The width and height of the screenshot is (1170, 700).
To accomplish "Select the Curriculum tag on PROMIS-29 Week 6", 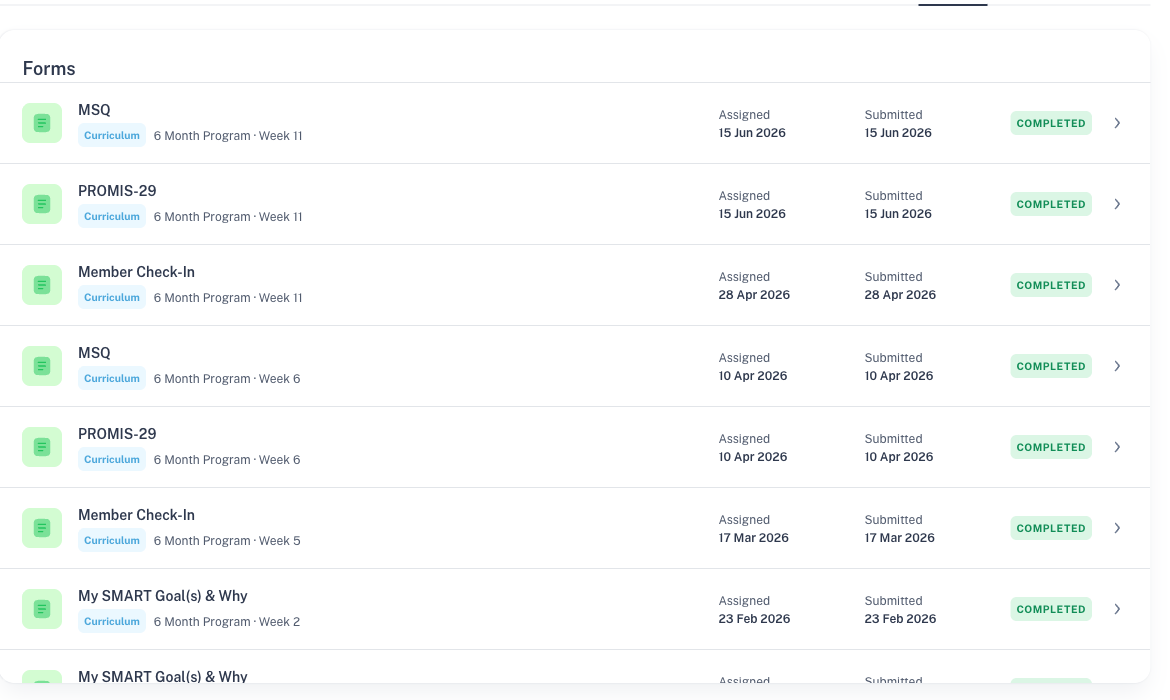I will click(x=112, y=460).
